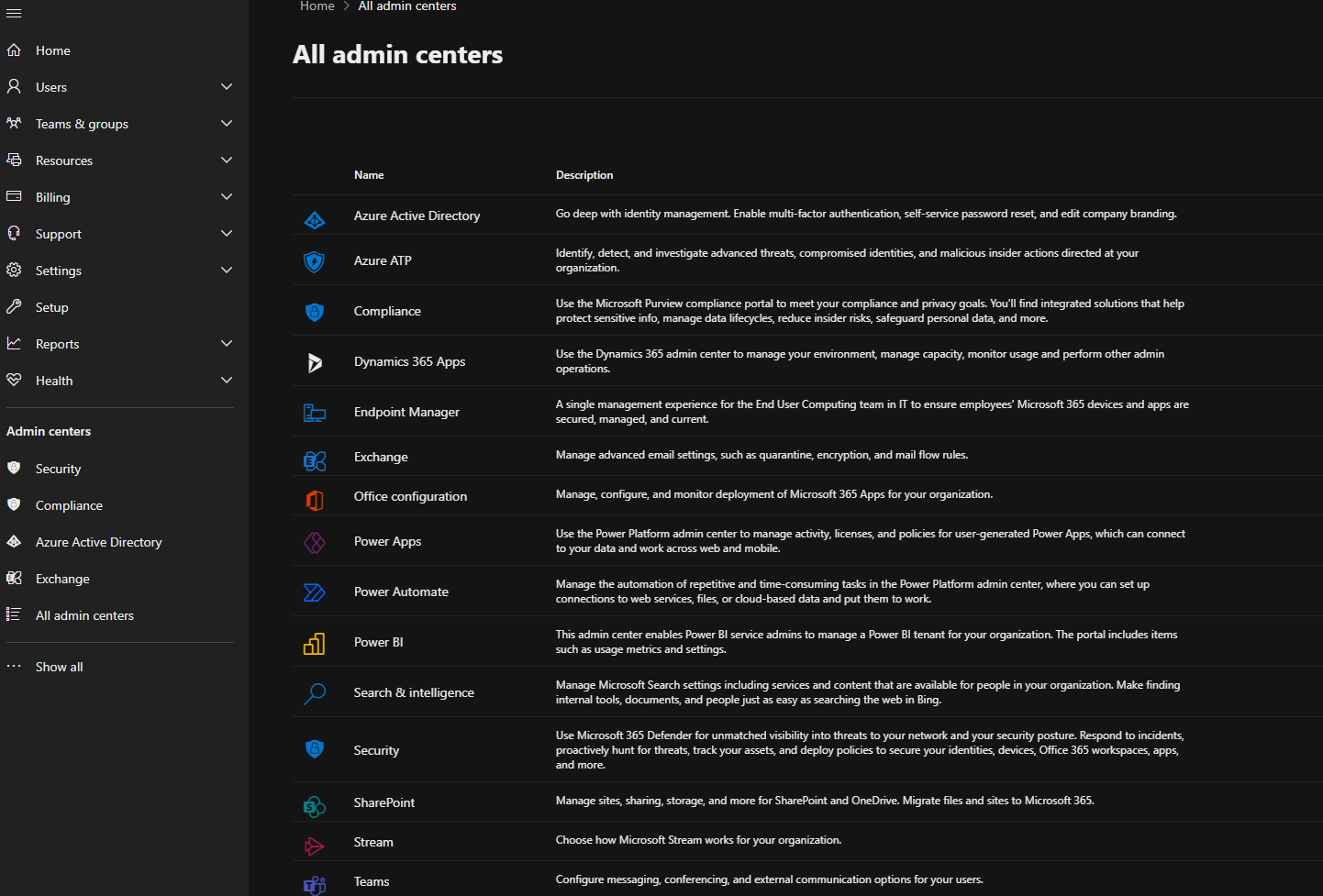
Task: Click the Office configuration icon
Action: coord(315,500)
